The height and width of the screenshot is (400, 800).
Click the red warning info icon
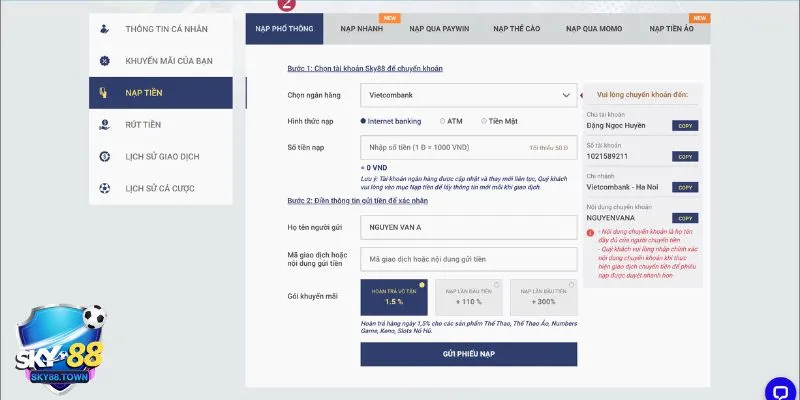pyautogui.click(x=590, y=233)
